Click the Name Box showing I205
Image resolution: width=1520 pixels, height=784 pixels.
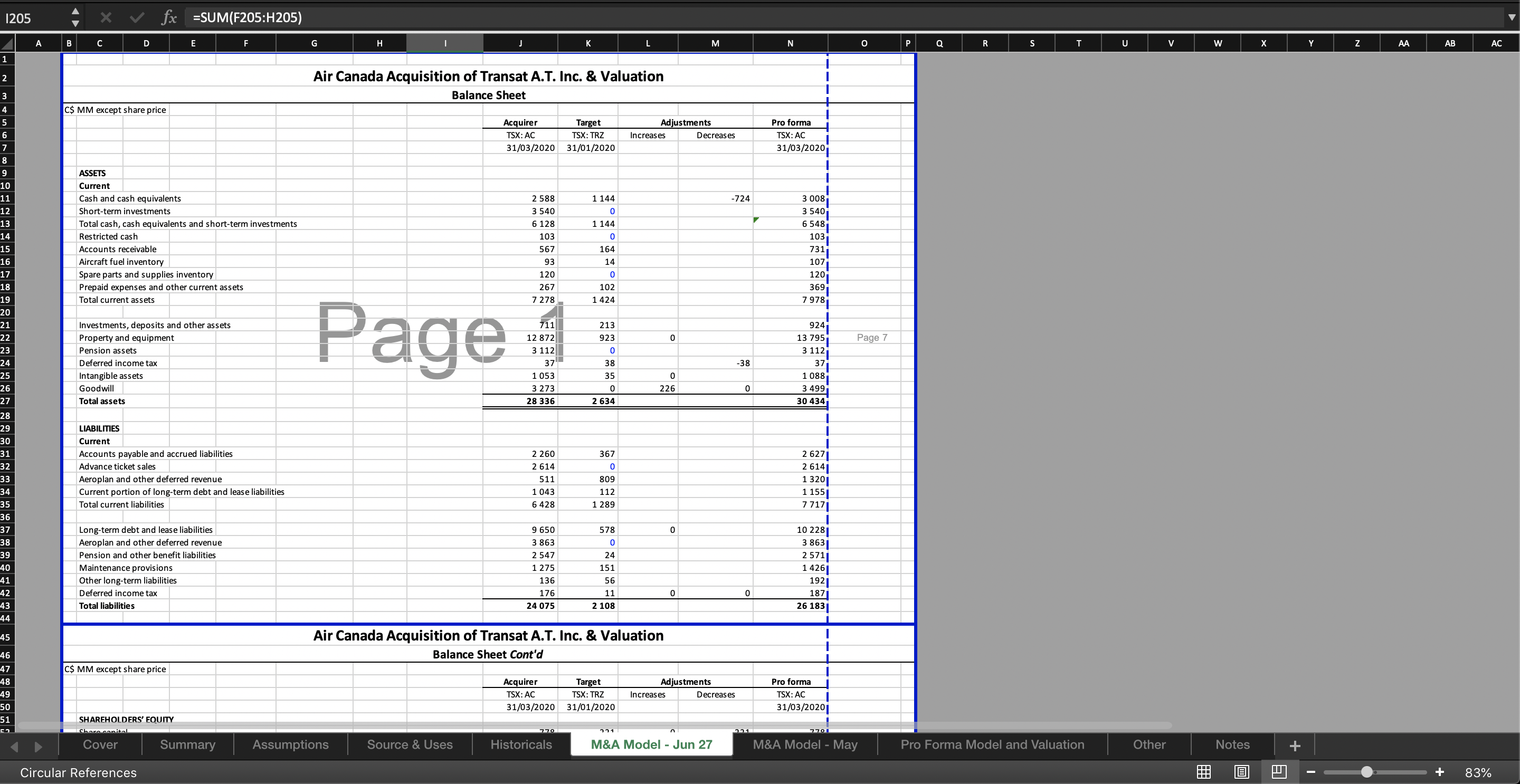(x=34, y=18)
